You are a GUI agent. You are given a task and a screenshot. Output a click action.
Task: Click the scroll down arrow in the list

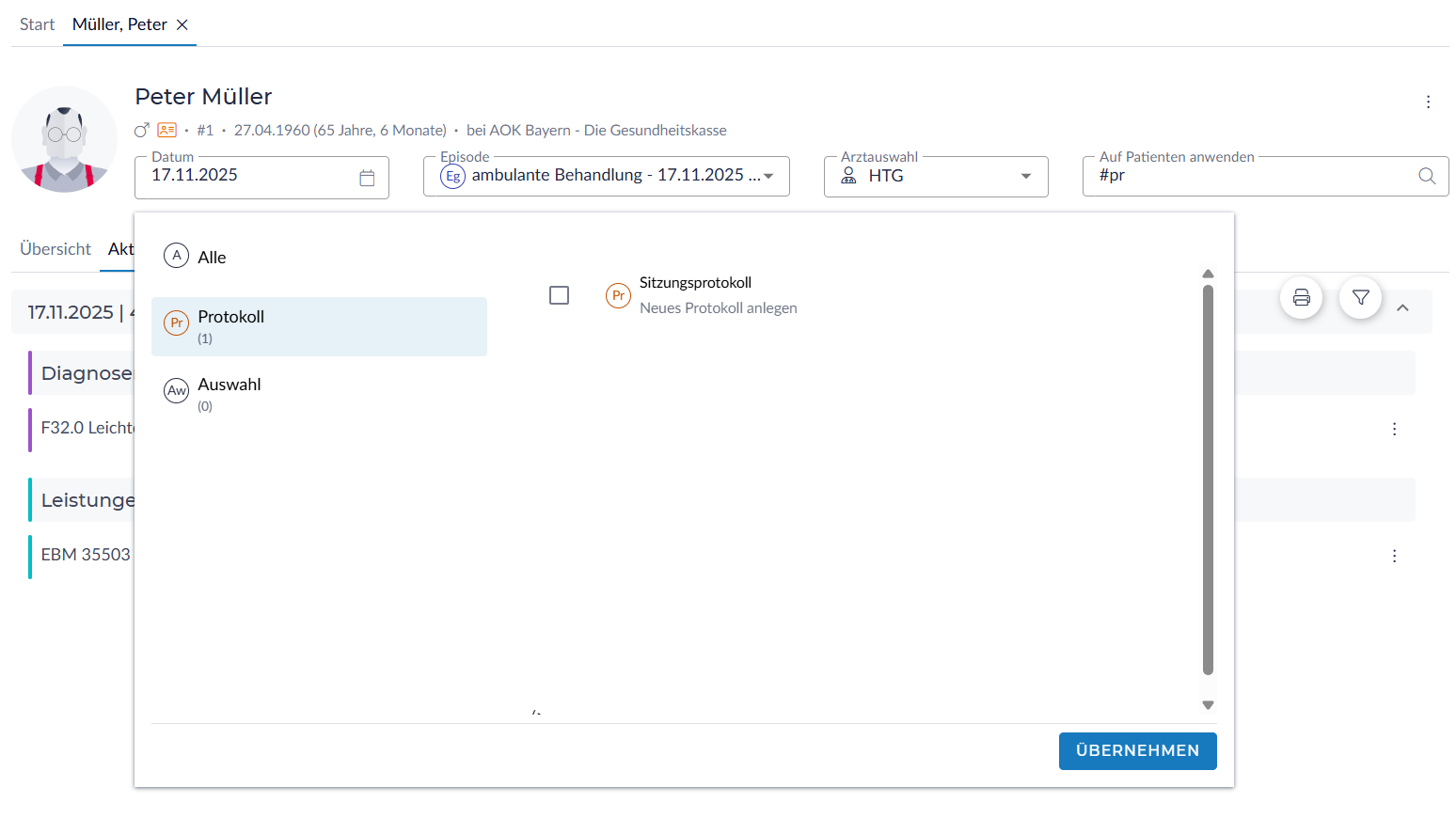[x=1208, y=705]
